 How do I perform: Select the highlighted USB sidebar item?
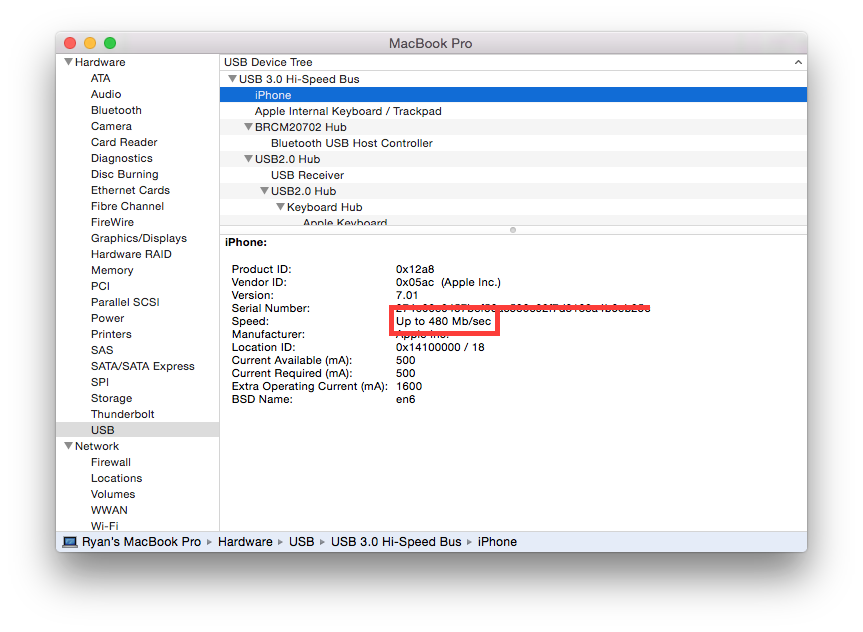[x=138, y=429]
